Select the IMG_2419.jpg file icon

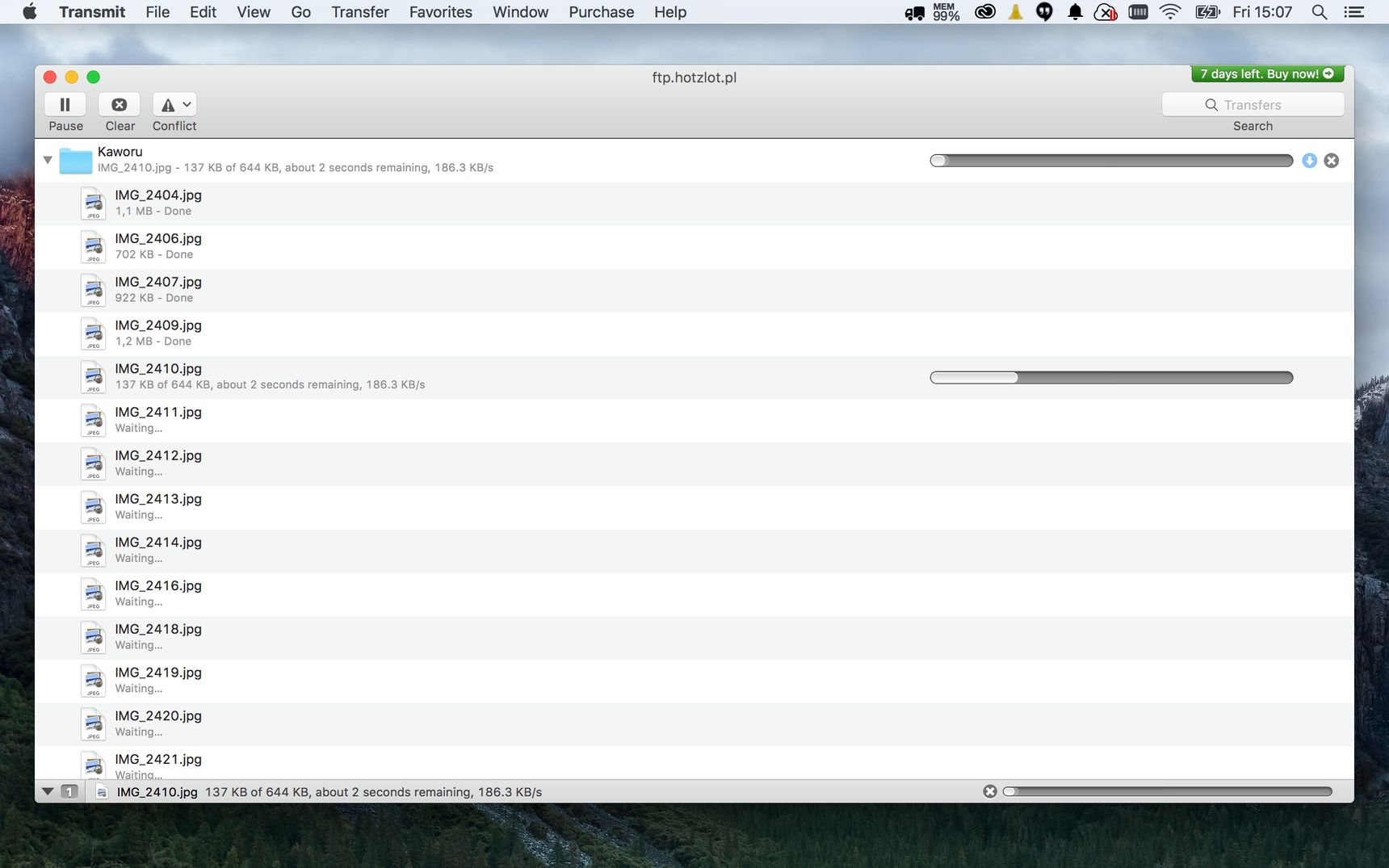[x=94, y=681]
